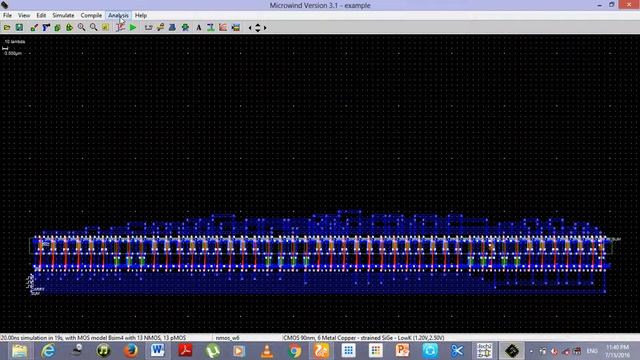Show hidden tray icons arrow
This screenshot has height=360, width=640.
531,351
